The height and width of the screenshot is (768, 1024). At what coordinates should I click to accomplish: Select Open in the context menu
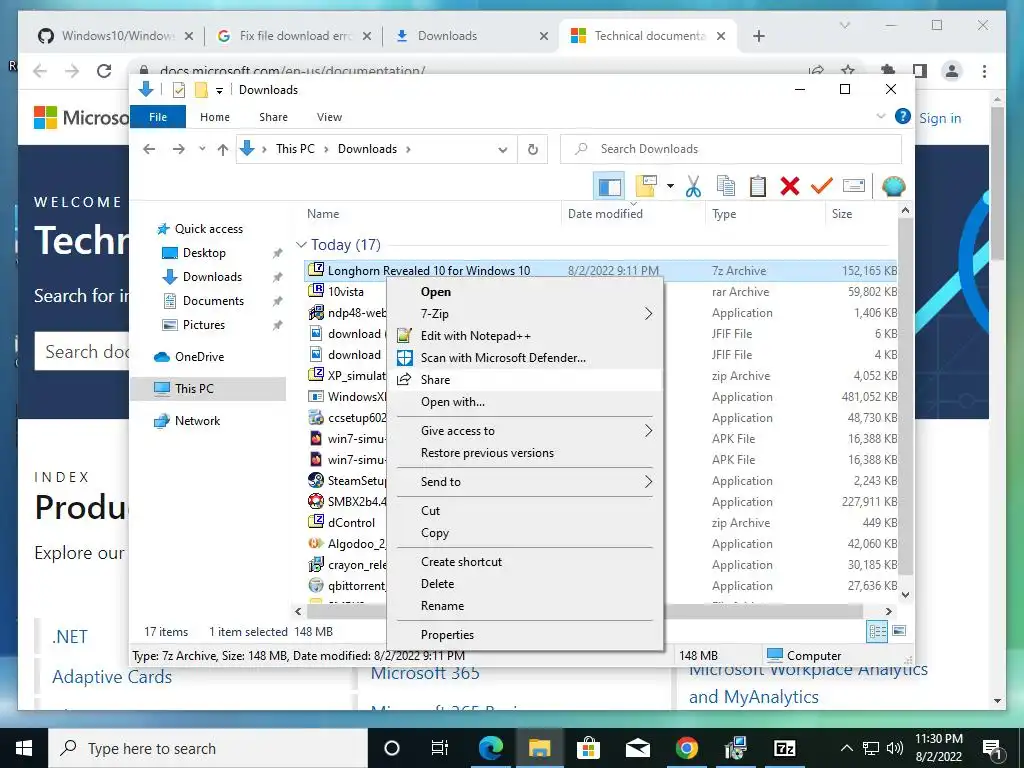tap(526, 292)
